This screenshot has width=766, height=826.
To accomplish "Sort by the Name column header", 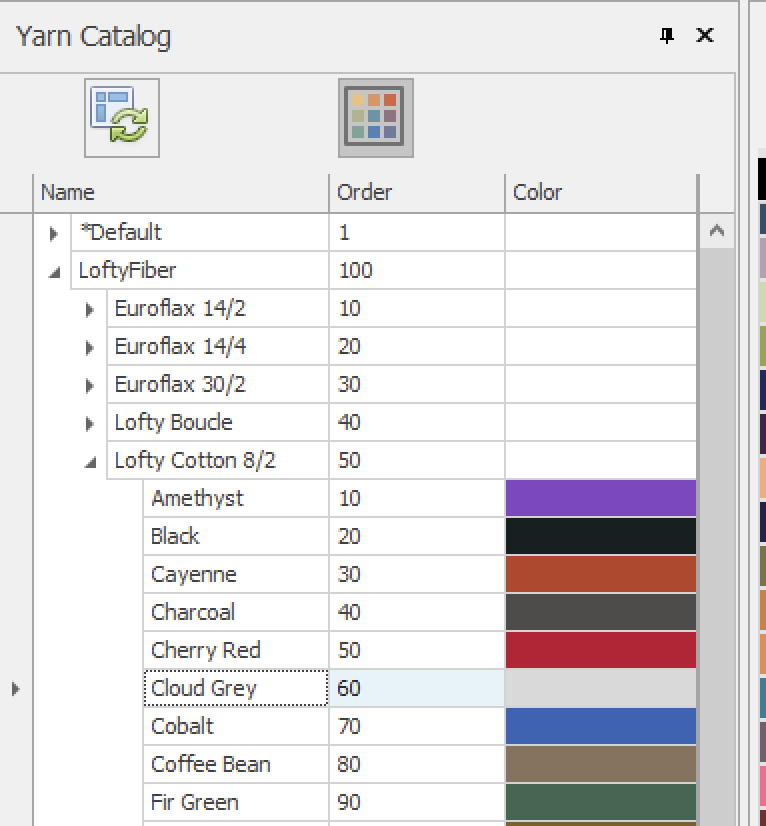I will [x=180, y=192].
